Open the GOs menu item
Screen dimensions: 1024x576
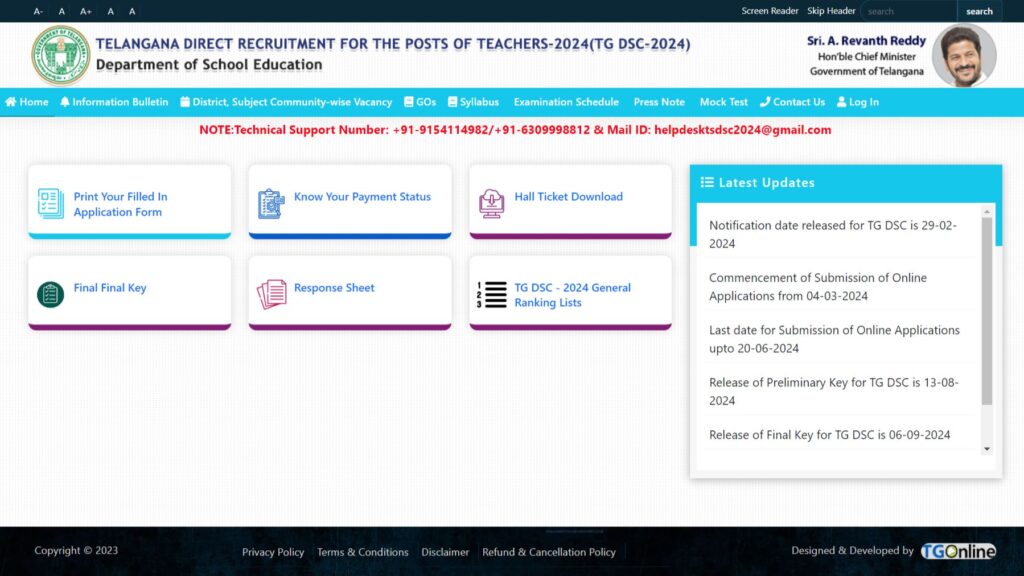(x=420, y=102)
